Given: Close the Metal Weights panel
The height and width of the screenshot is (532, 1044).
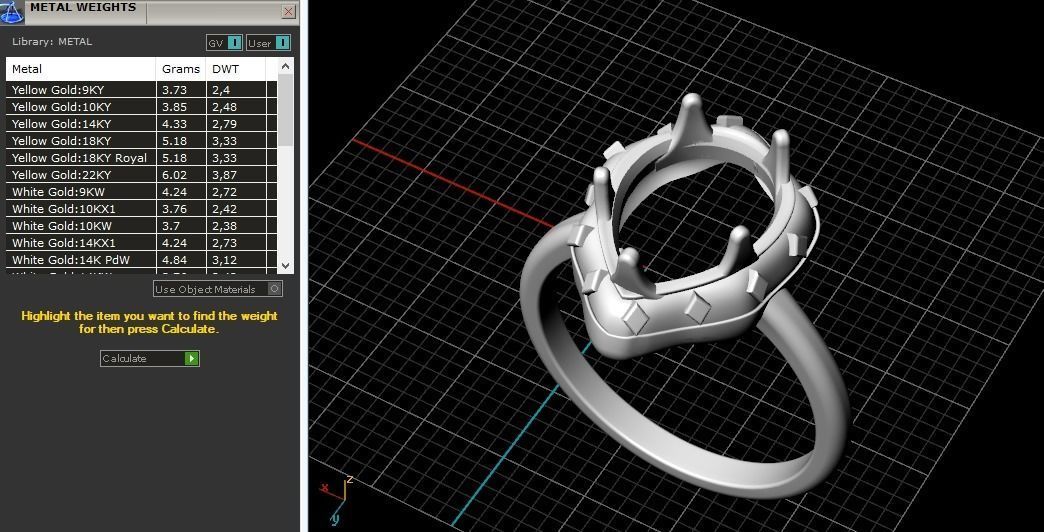Looking at the screenshot, I should click(288, 11).
